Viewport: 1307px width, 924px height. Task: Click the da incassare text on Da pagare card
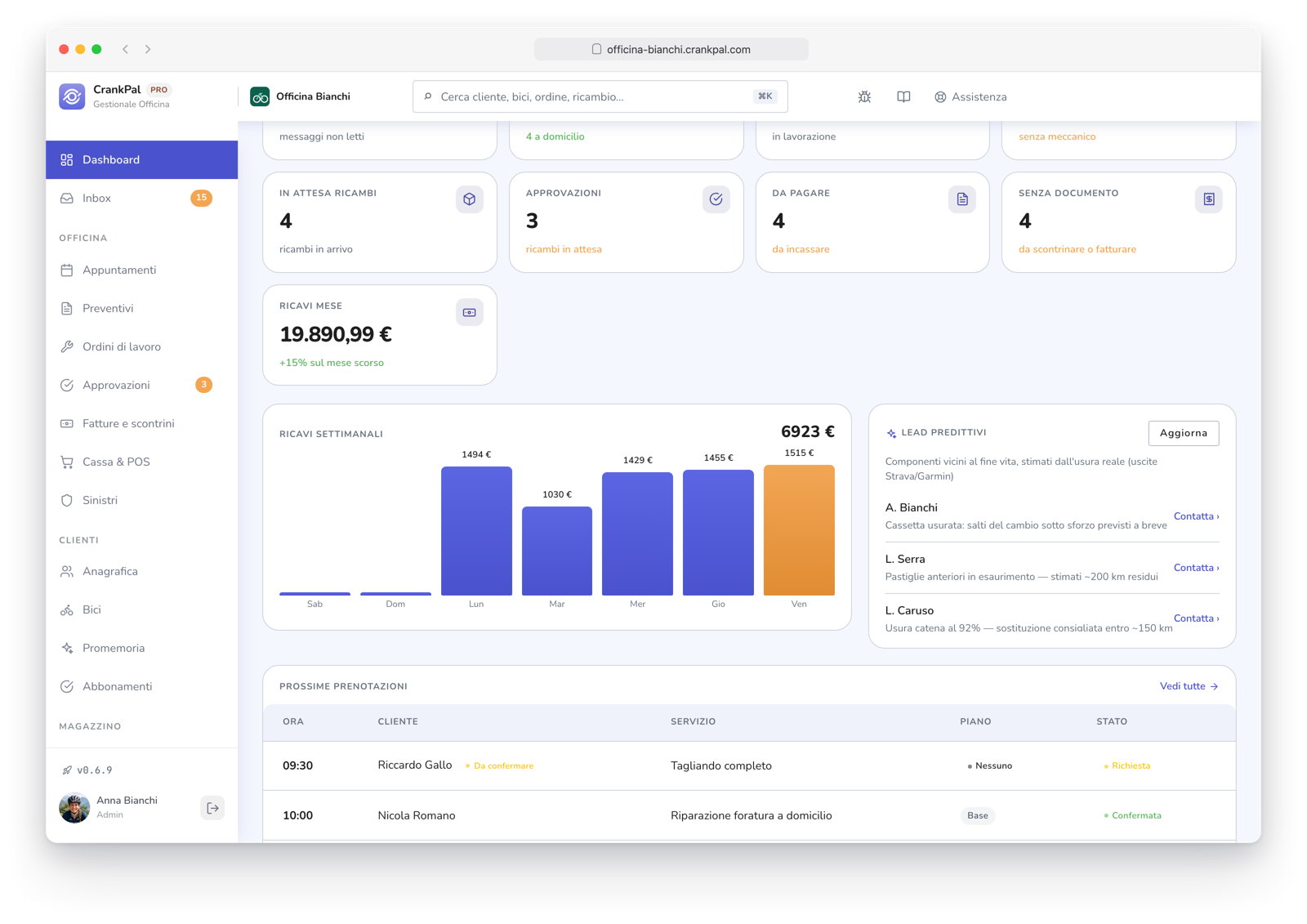coord(801,249)
